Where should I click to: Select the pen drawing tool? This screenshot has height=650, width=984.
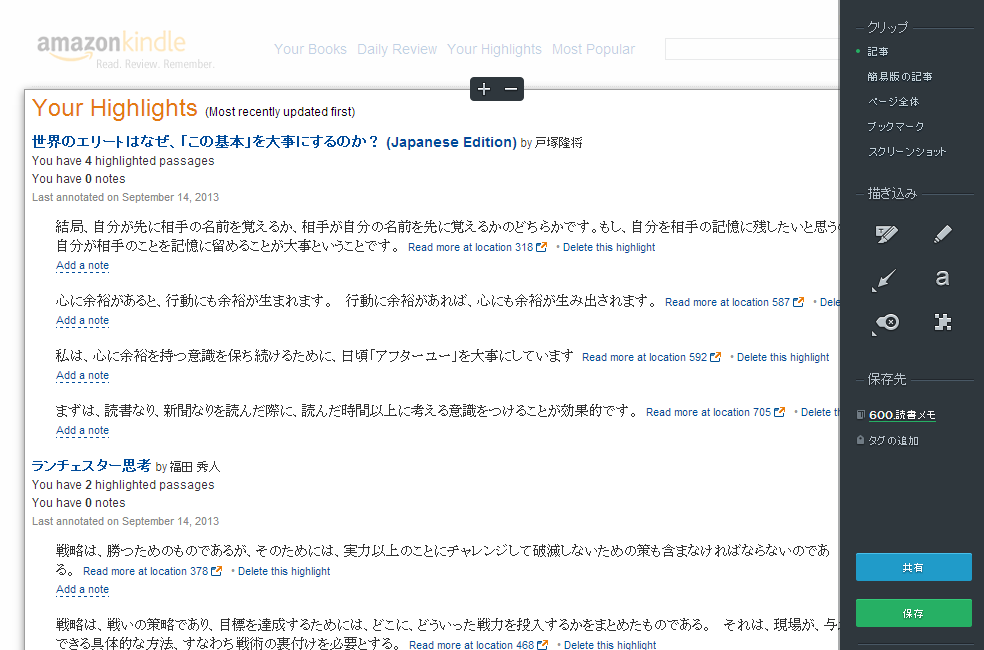(943, 234)
